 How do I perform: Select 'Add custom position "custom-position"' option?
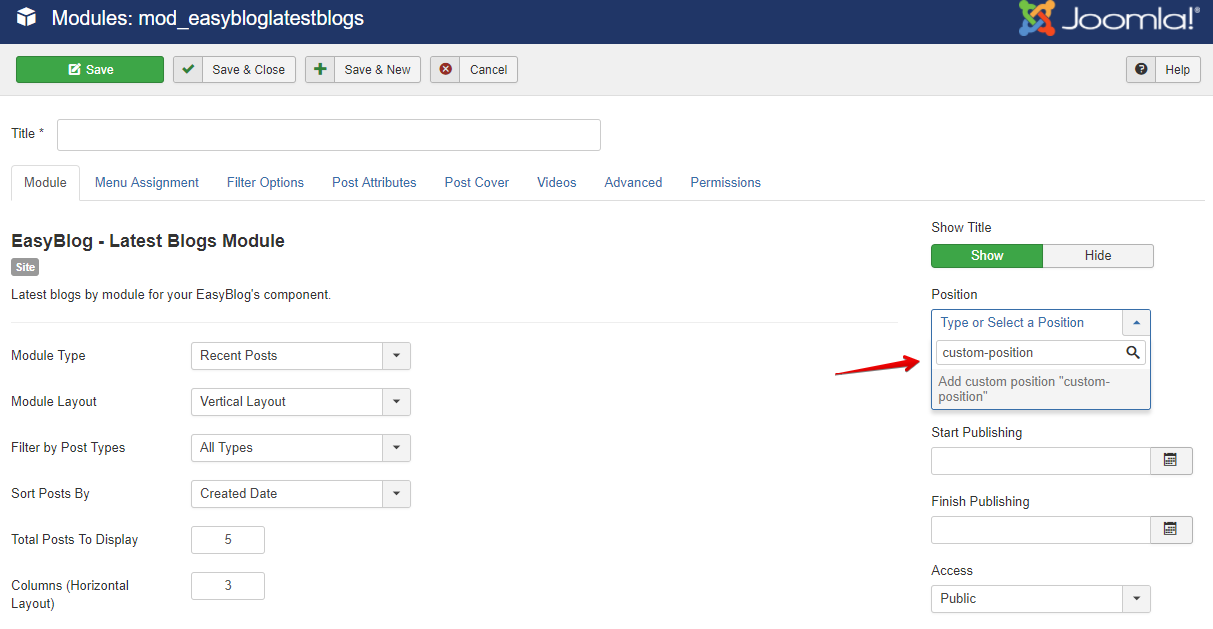click(x=1041, y=389)
